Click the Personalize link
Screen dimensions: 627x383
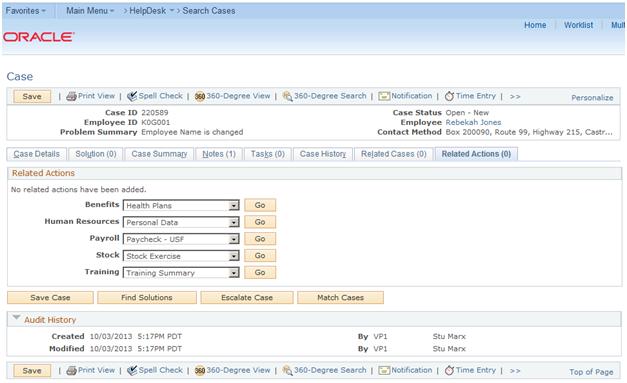[592, 98]
